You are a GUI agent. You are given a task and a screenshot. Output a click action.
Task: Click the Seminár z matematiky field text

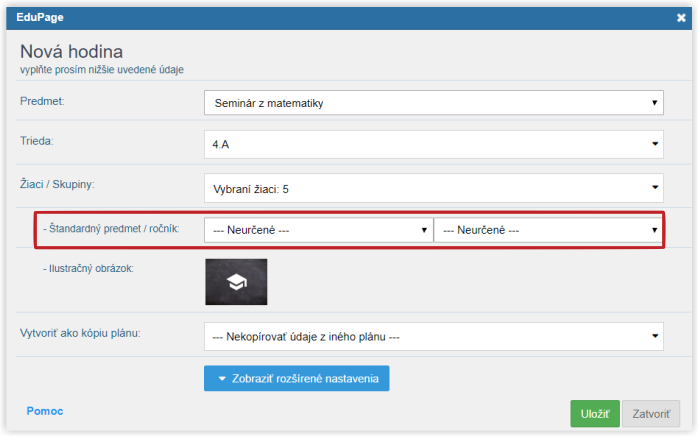pyautogui.click(x=269, y=103)
